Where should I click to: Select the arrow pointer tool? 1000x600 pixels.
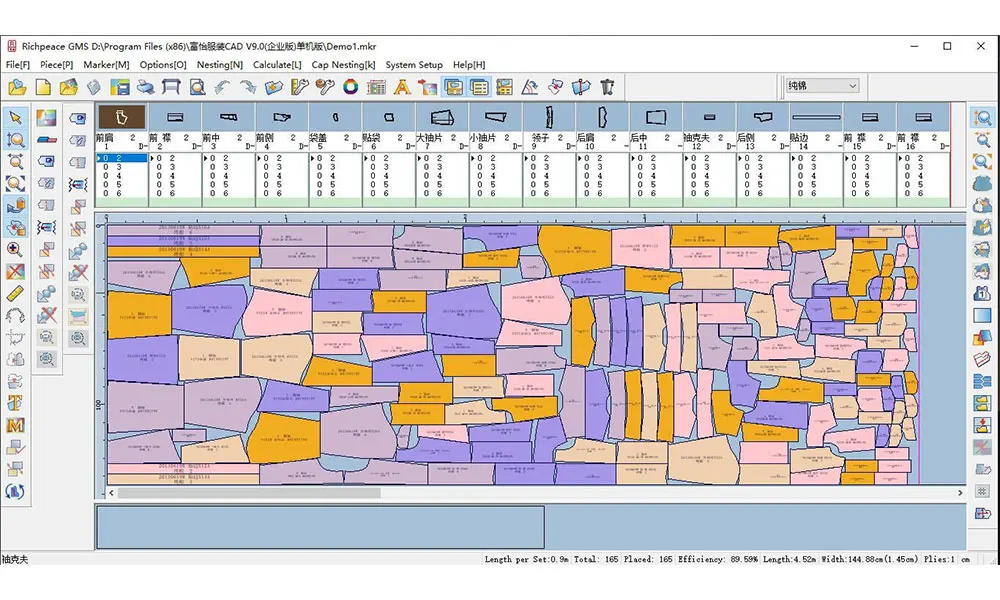[16, 117]
